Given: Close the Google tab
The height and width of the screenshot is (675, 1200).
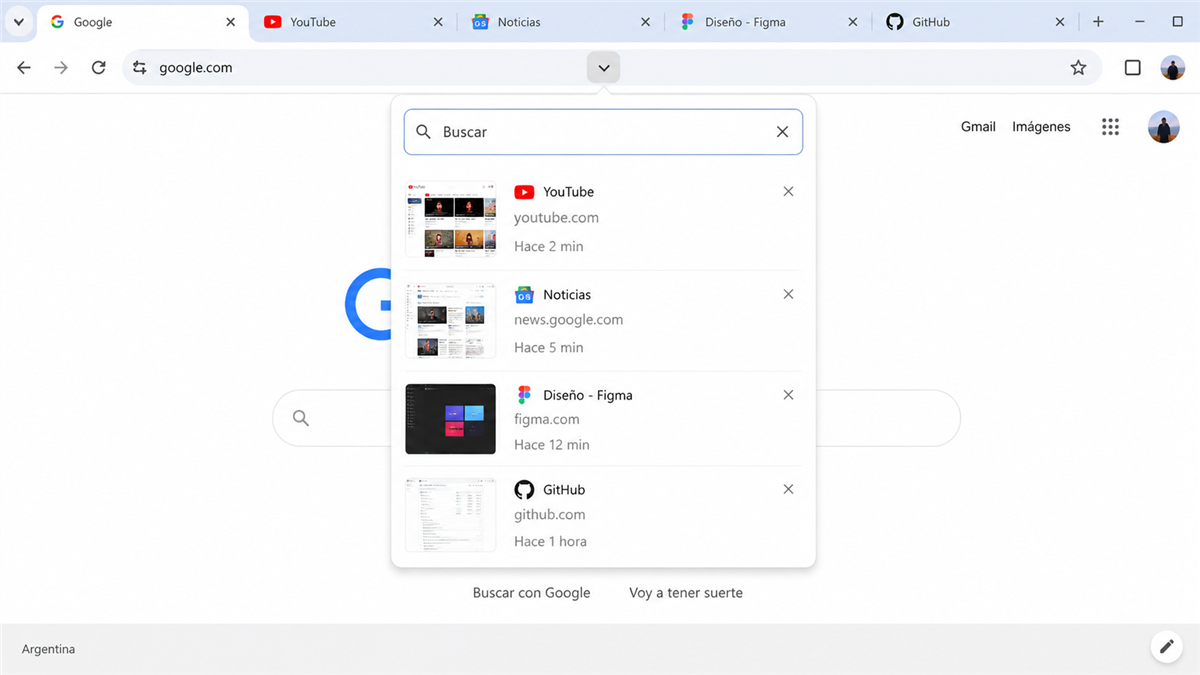Looking at the screenshot, I should [231, 22].
